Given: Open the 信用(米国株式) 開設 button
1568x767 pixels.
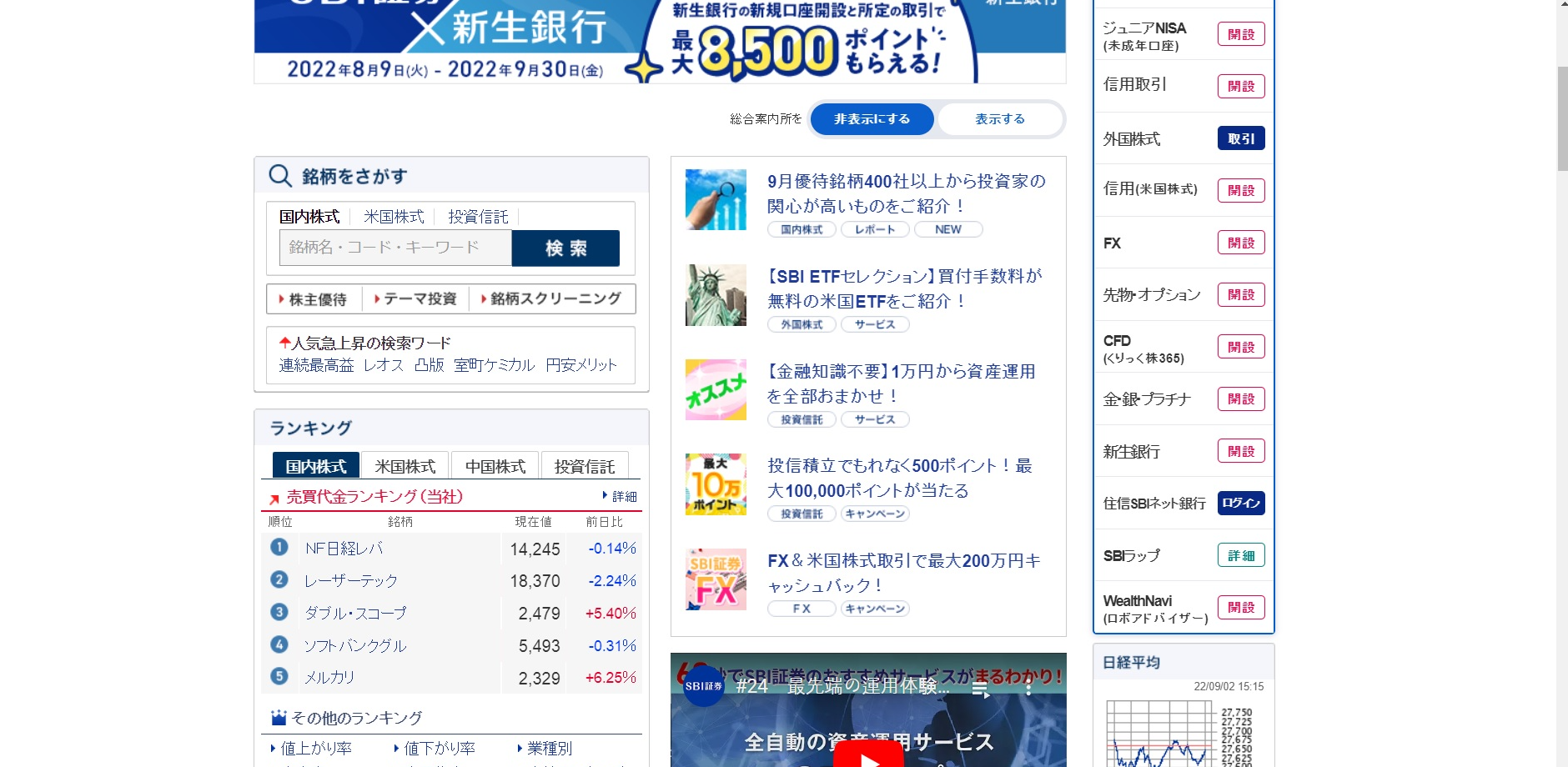Looking at the screenshot, I should tap(1241, 190).
